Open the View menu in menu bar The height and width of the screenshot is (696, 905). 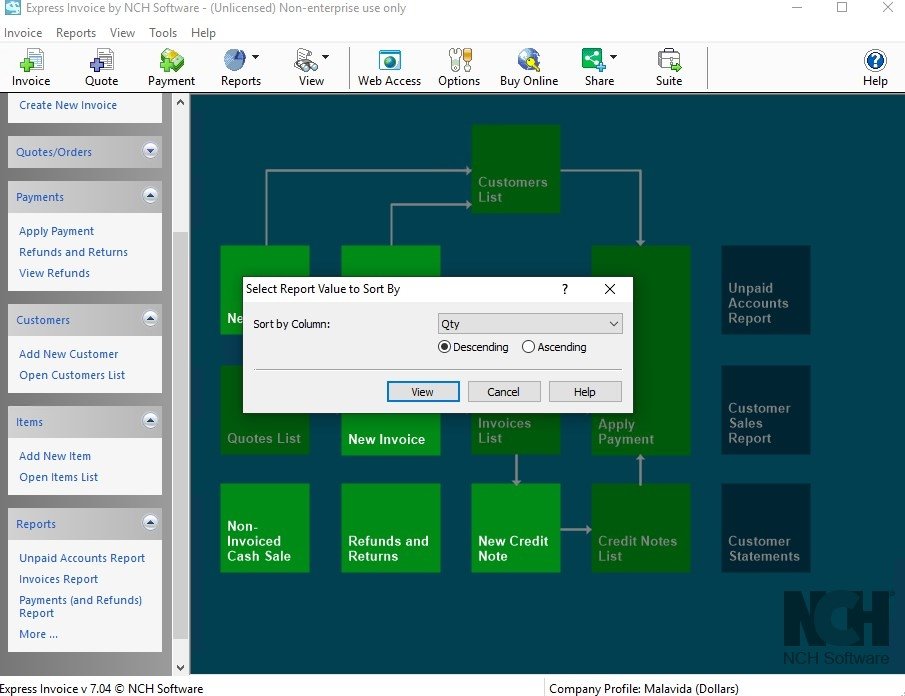point(122,33)
